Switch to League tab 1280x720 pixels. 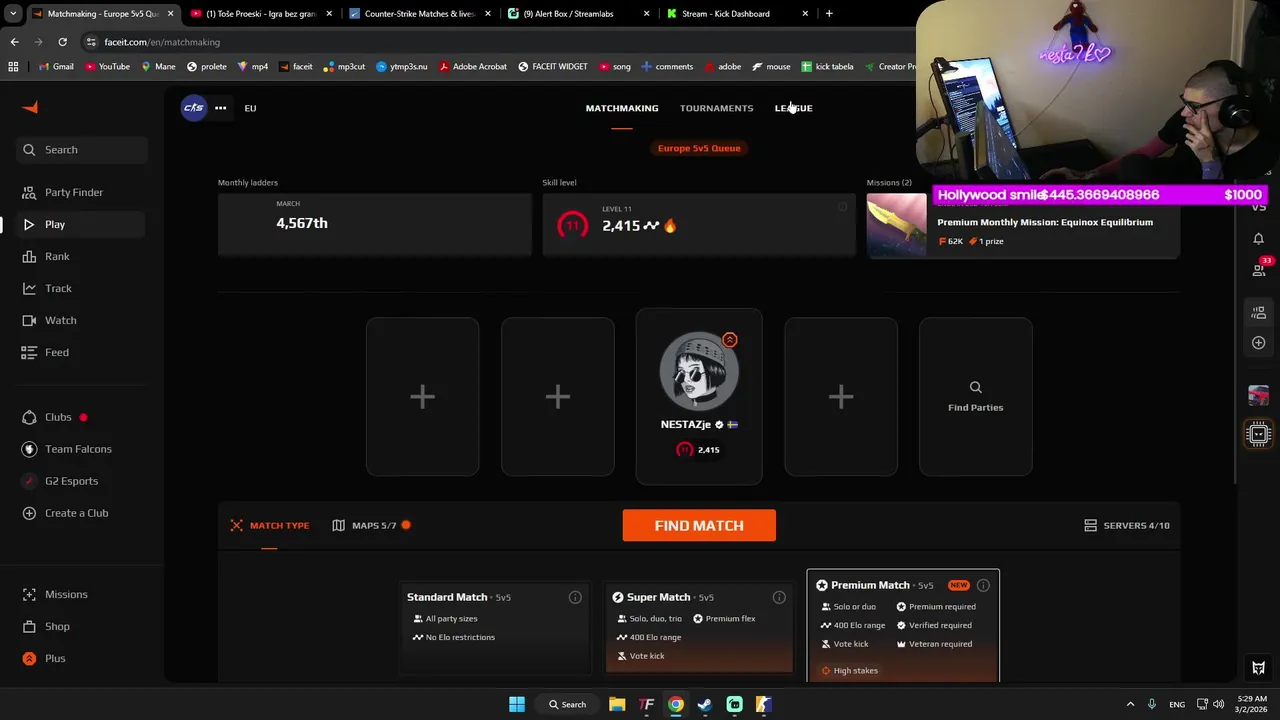[x=794, y=108]
